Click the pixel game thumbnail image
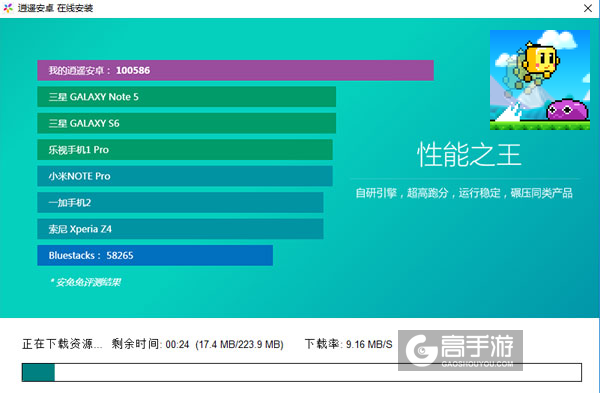Screen dimensions: 600x393 click(x=540, y=80)
